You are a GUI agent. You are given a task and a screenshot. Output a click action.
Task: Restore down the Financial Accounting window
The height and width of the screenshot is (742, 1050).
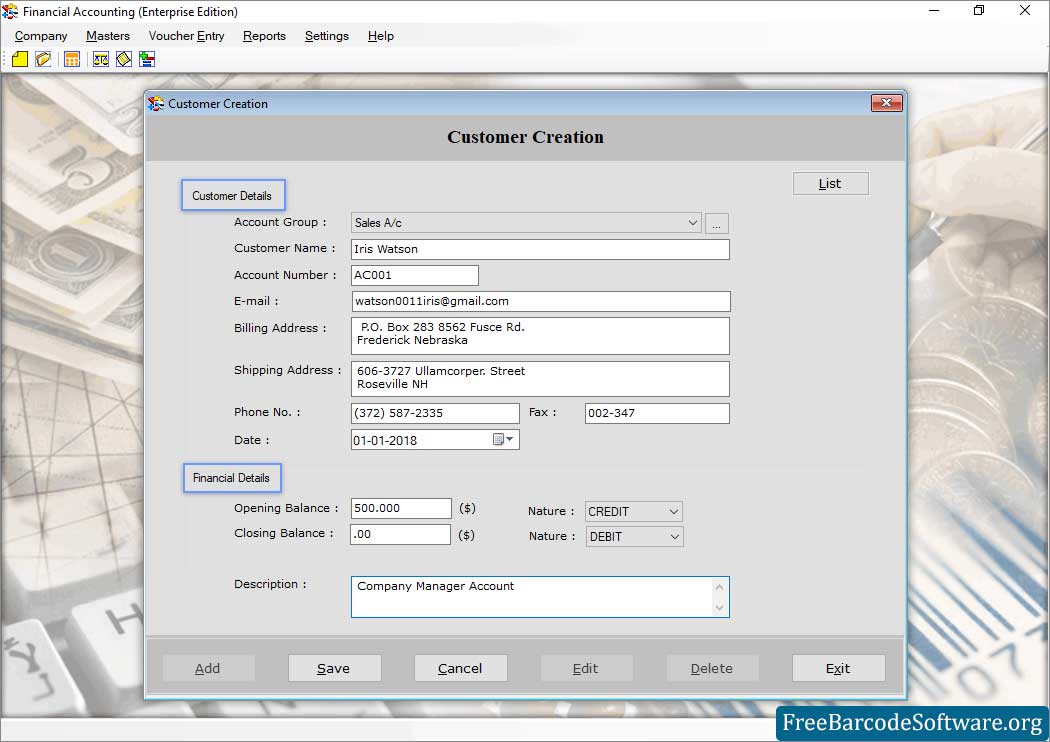click(x=979, y=11)
